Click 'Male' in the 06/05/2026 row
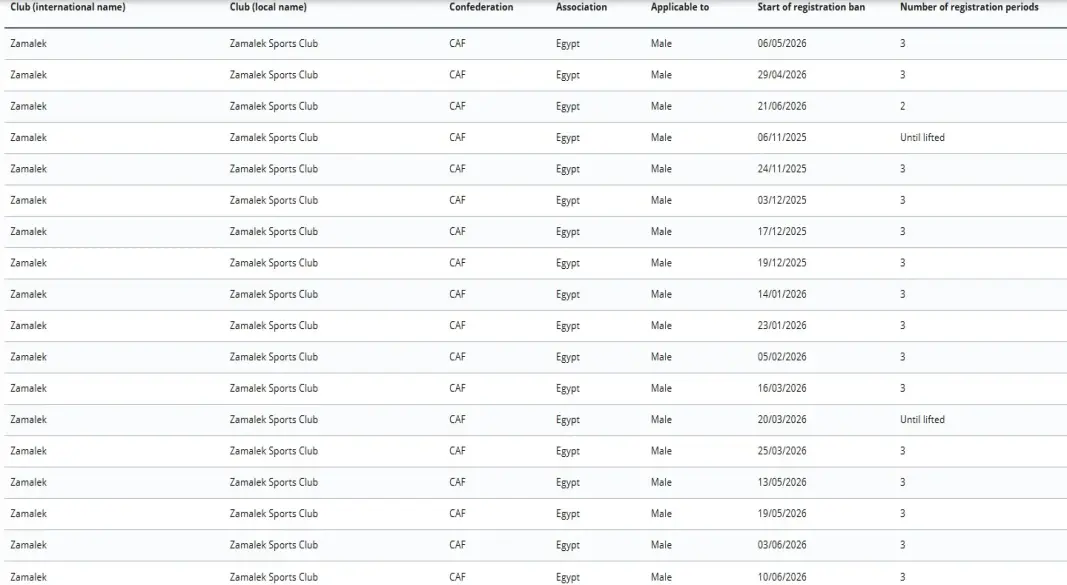The image size is (1067, 585). pos(661,44)
